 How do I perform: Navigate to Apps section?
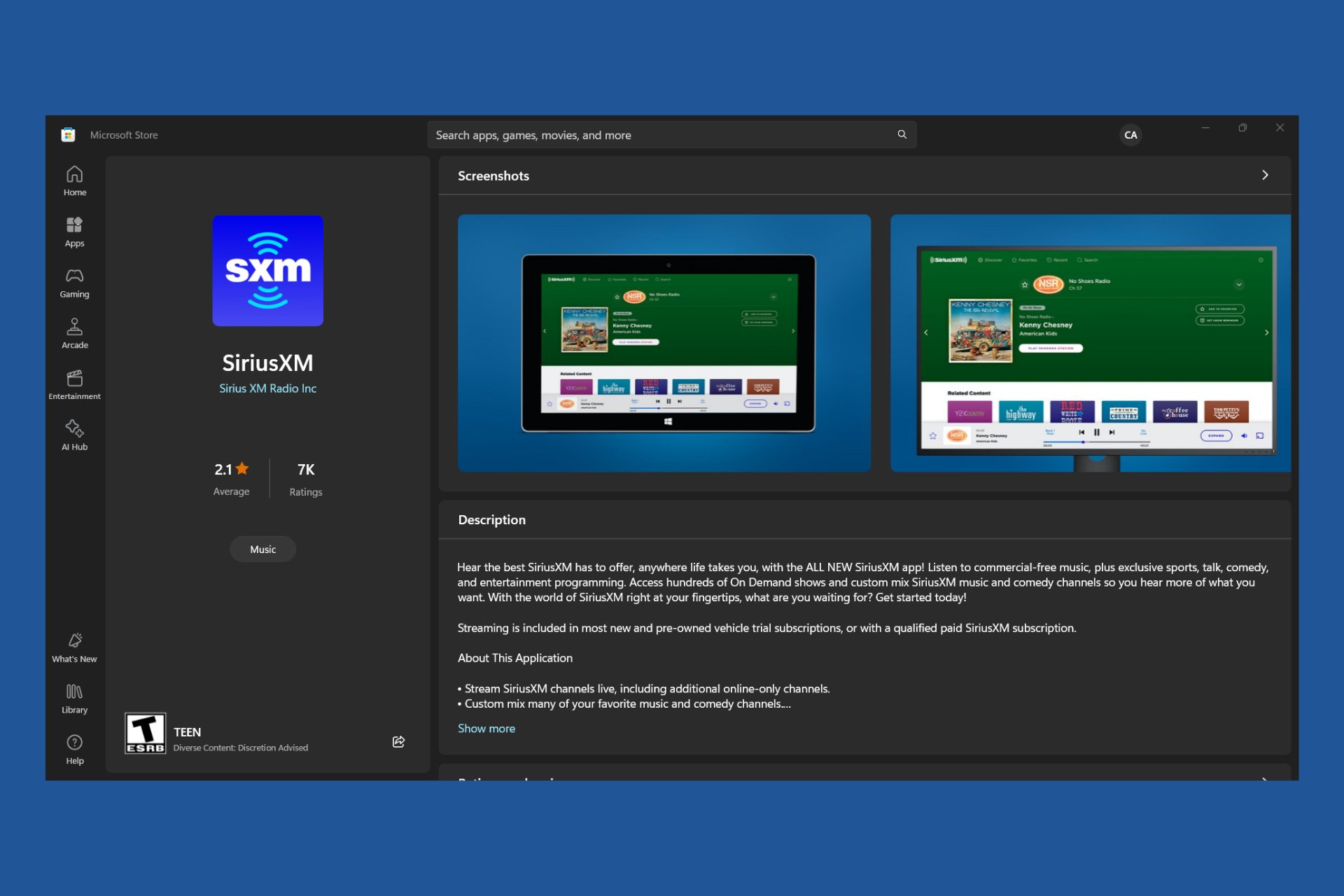click(x=74, y=233)
